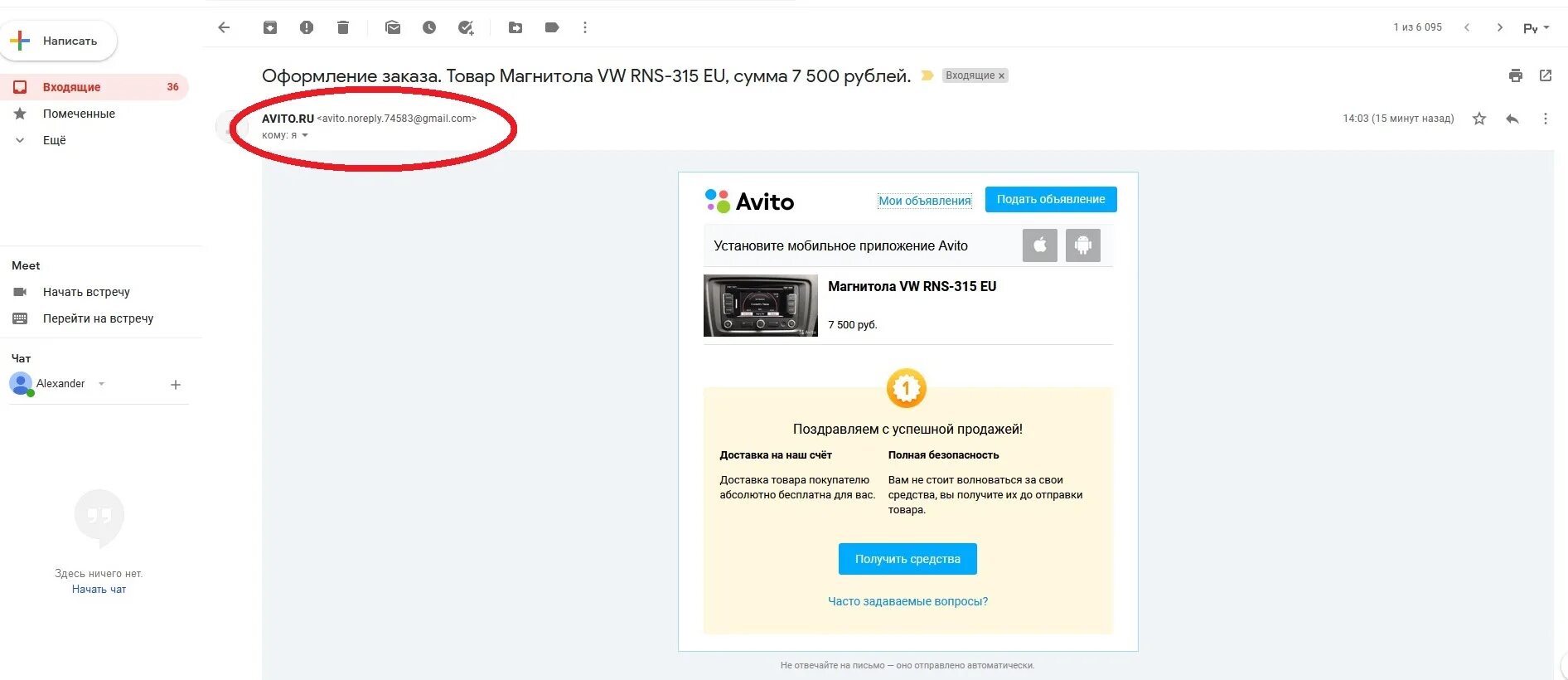Expand recipient details next to кому: я
1568x680 pixels.
305,135
